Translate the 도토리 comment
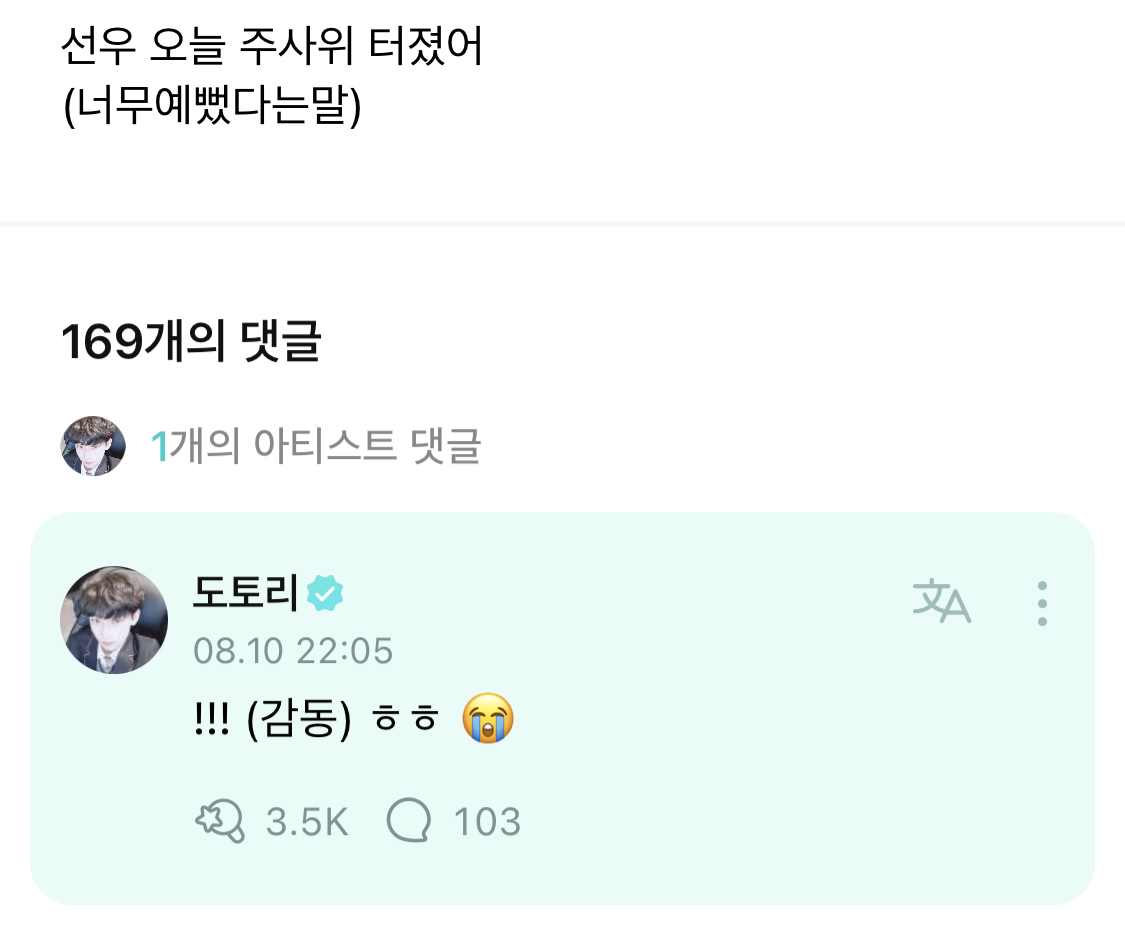The width and height of the screenshot is (1125, 929). click(942, 601)
